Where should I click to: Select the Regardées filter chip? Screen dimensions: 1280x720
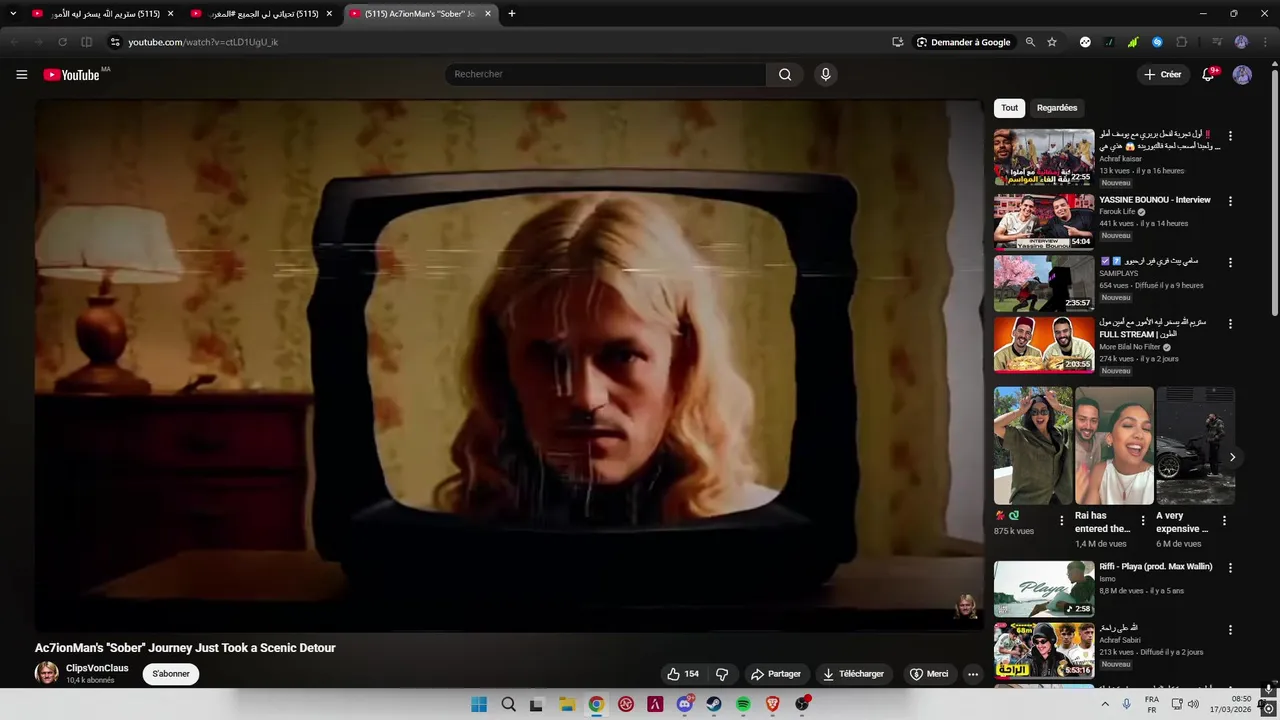point(1057,108)
